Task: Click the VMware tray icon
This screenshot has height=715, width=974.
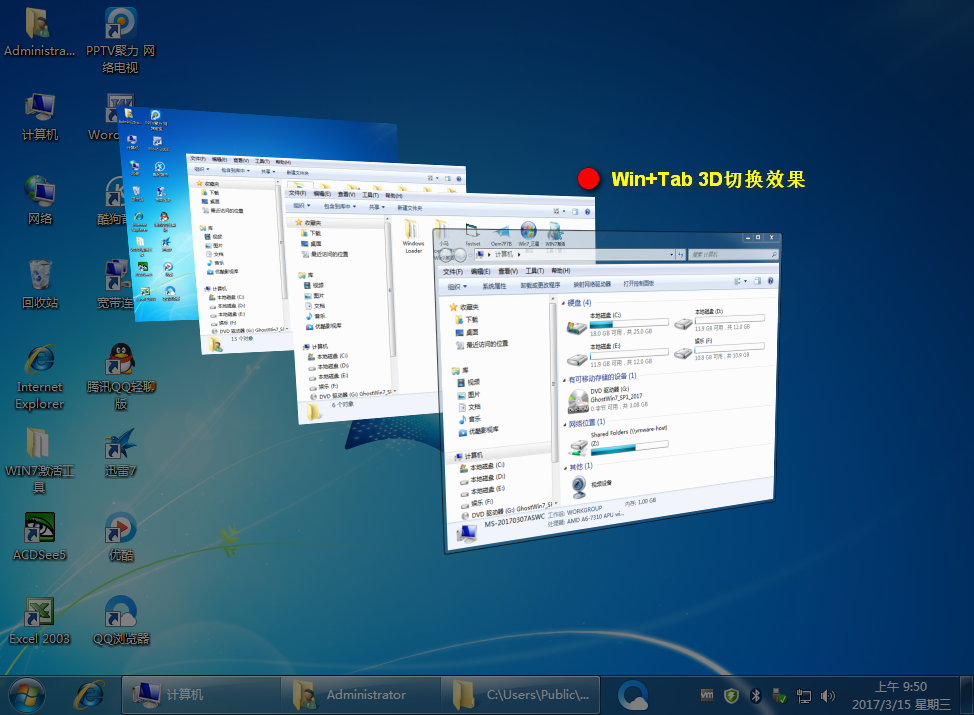Action: click(707, 696)
